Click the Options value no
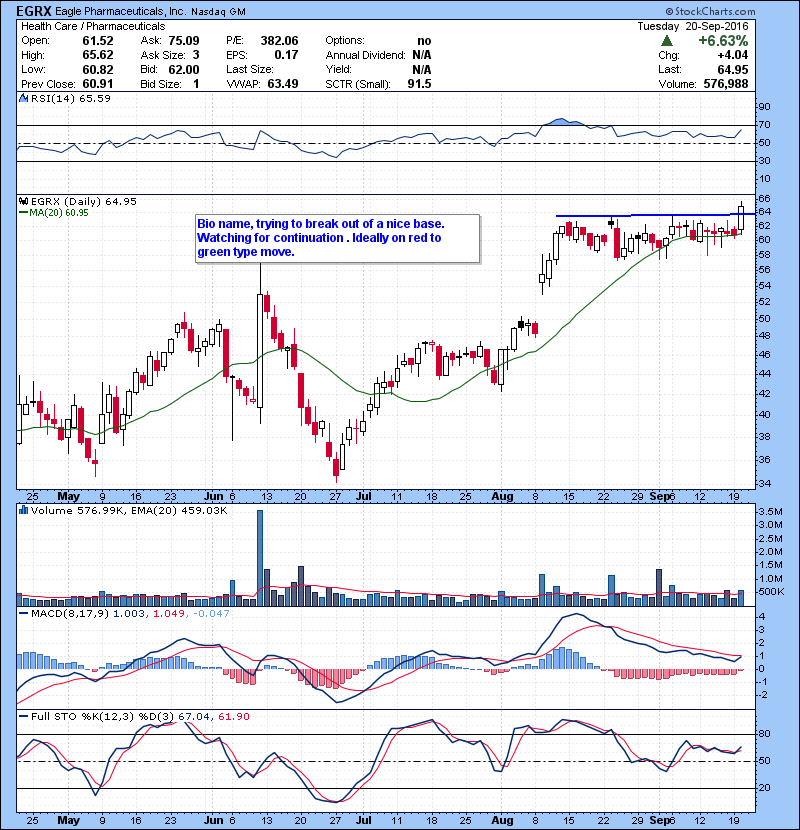Screen dimensions: 800x830 point(424,41)
